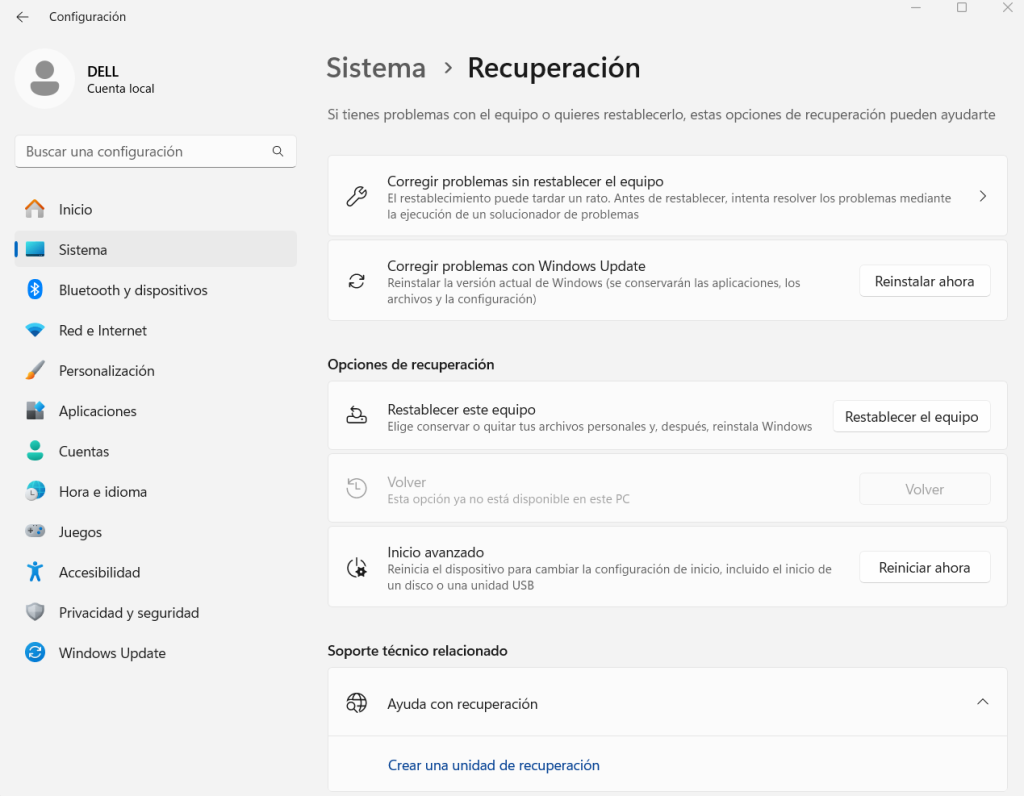Click the Bluetooth icon in sidebar
This screenshot has width=1024, height=796.
[35, 289]
